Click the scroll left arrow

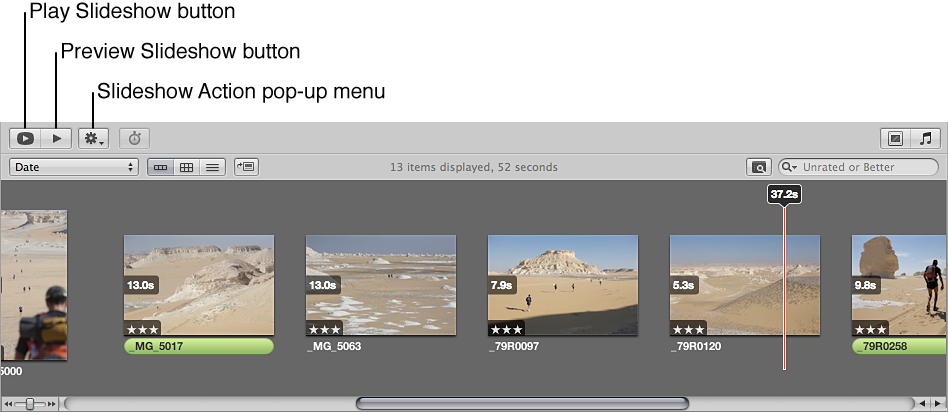coord(923,403)
